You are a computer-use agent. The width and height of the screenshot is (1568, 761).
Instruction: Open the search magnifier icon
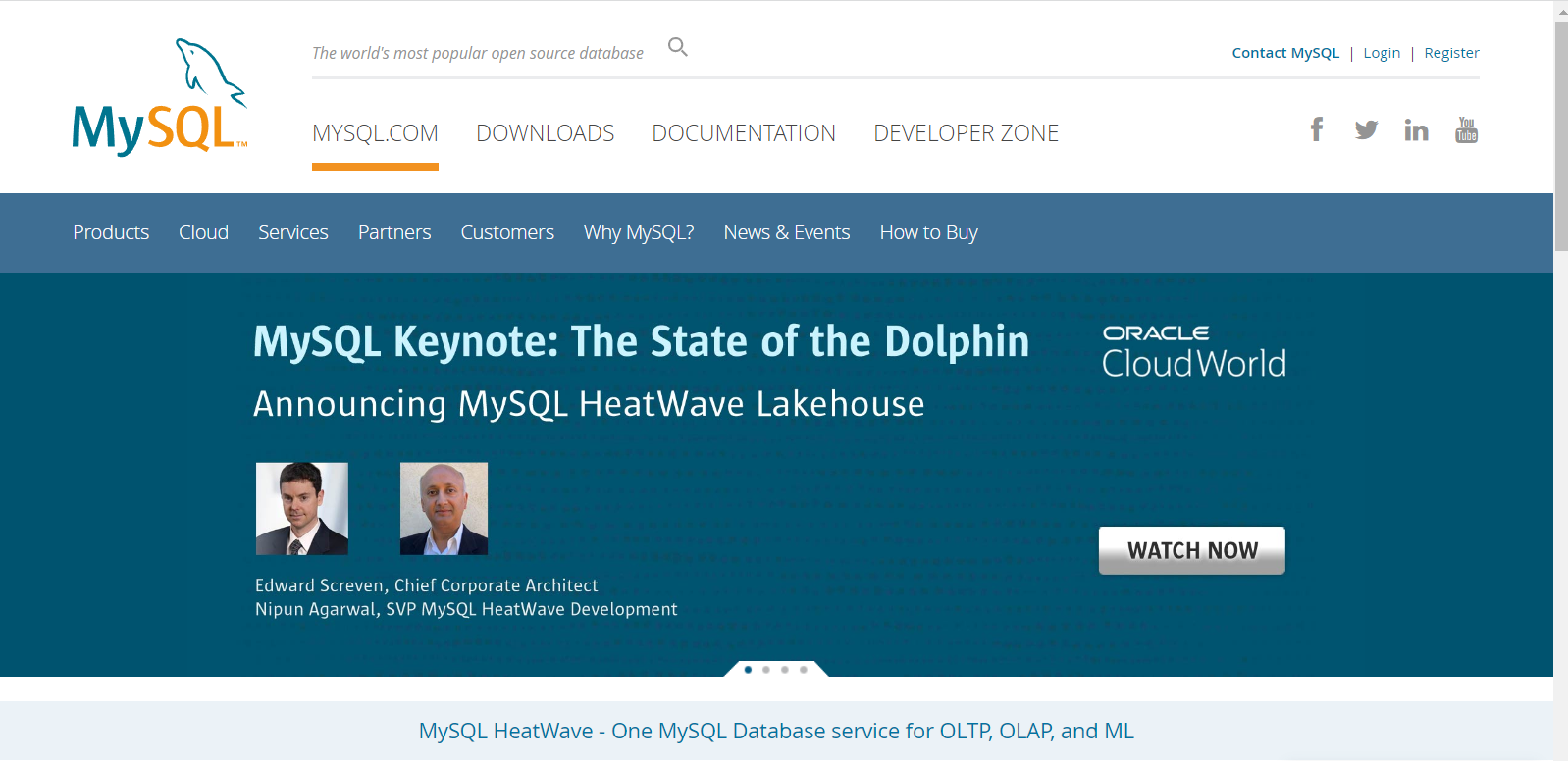click(x=678, y=47)
